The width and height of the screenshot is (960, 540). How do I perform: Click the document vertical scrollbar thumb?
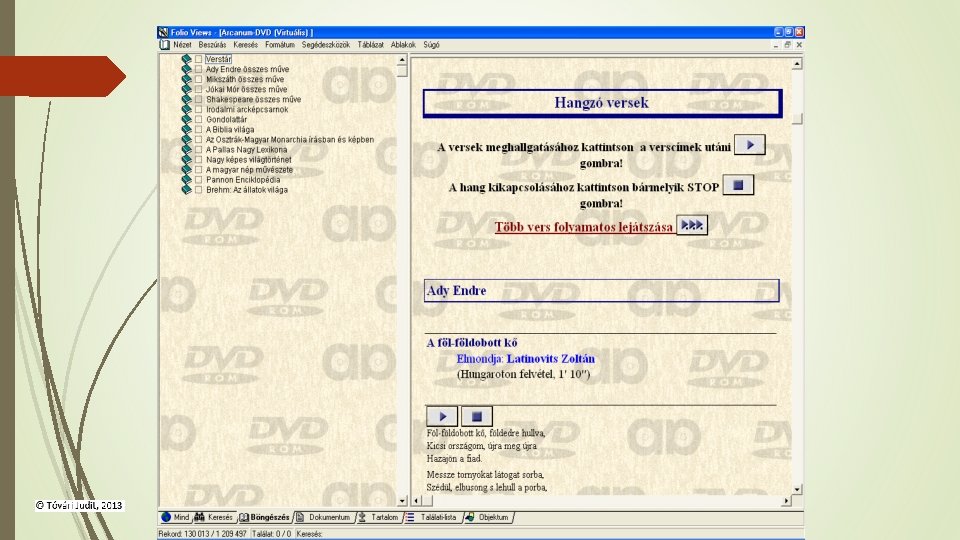pos(797,119)
